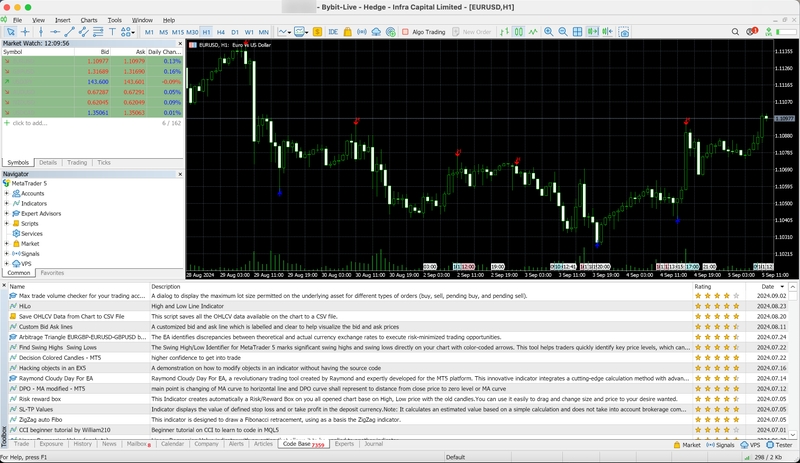Select the horizontal line drawing tool
The image size is (800, 463).
coord(55,32)
